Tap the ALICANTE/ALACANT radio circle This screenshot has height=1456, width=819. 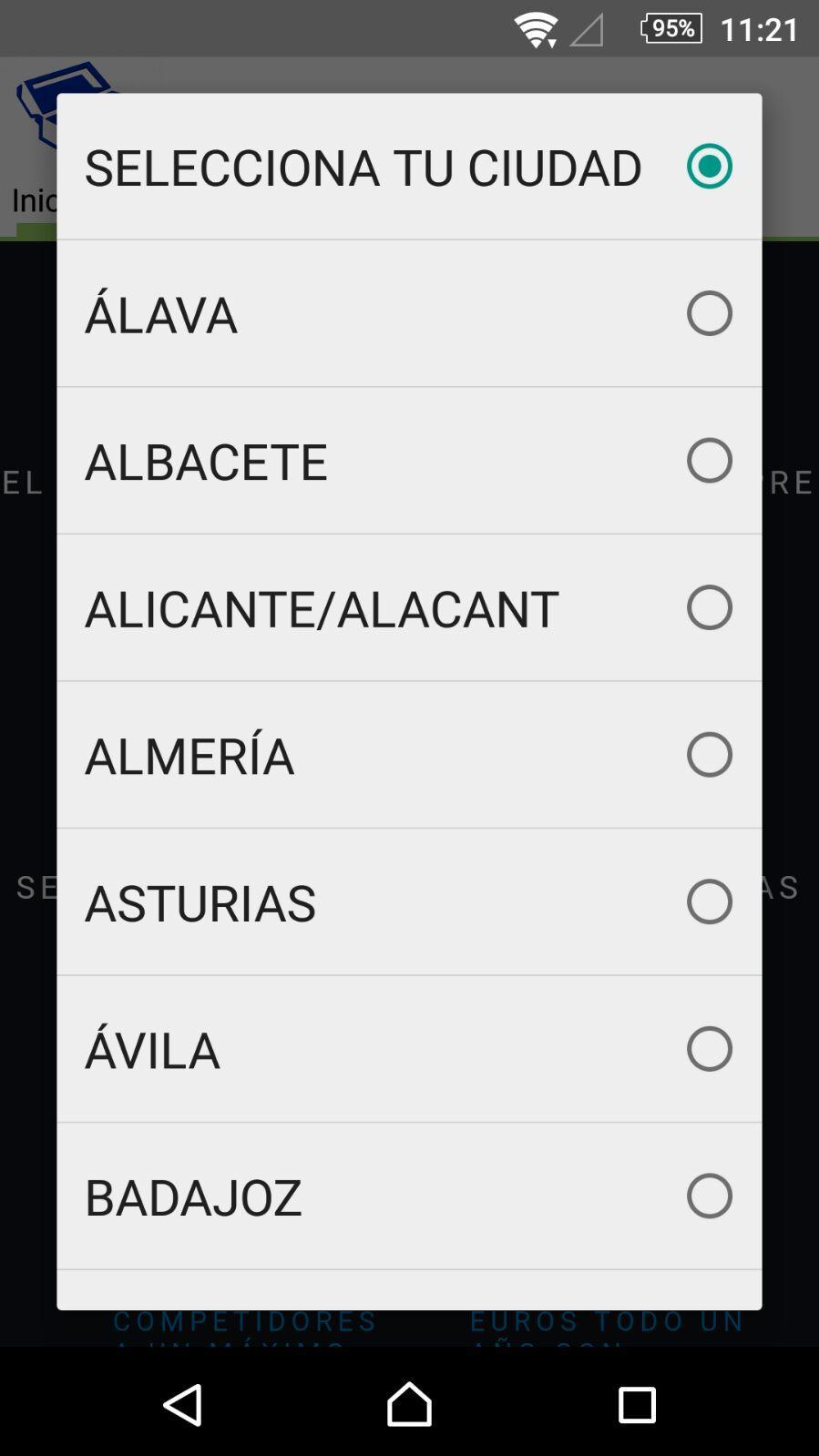tap(709, 607)
